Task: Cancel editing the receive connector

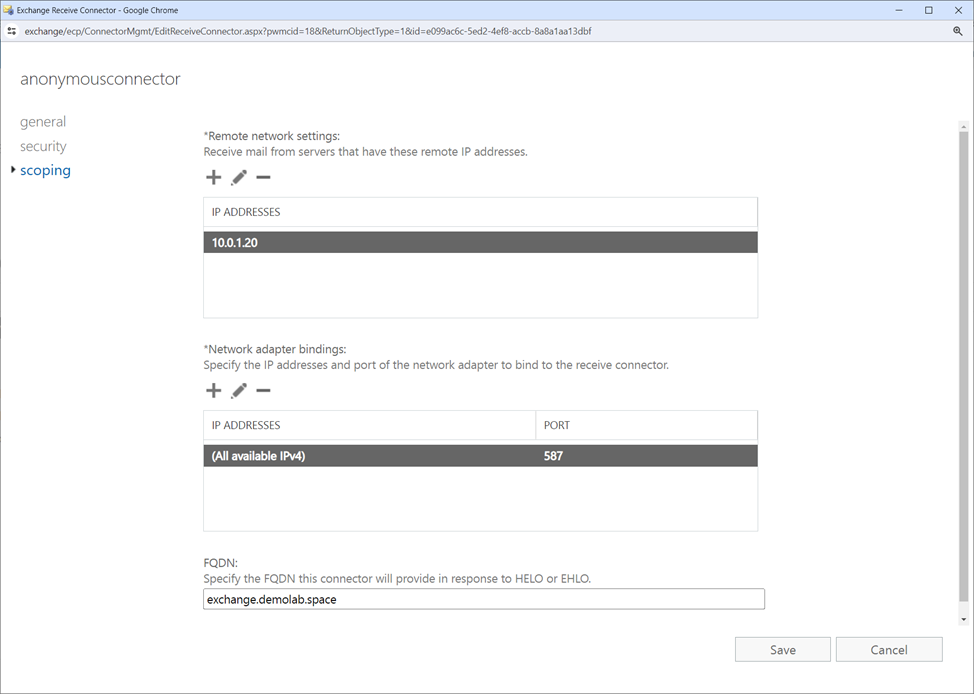Action: pos(888,649)
